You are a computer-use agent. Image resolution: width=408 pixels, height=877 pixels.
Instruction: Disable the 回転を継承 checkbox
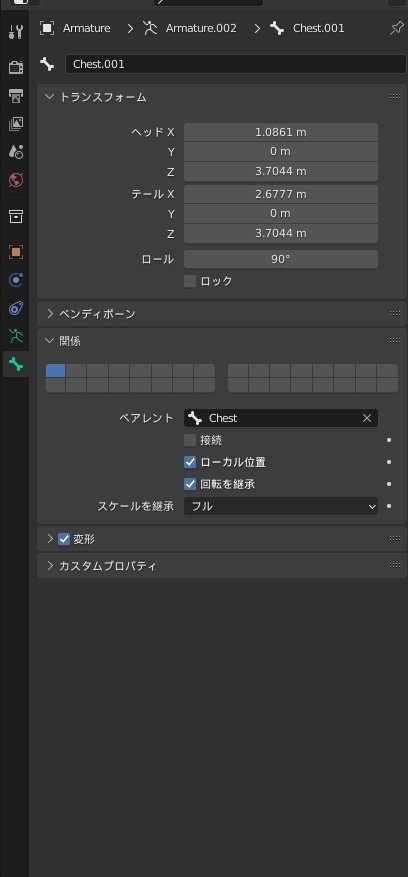[x=190, y=484]
